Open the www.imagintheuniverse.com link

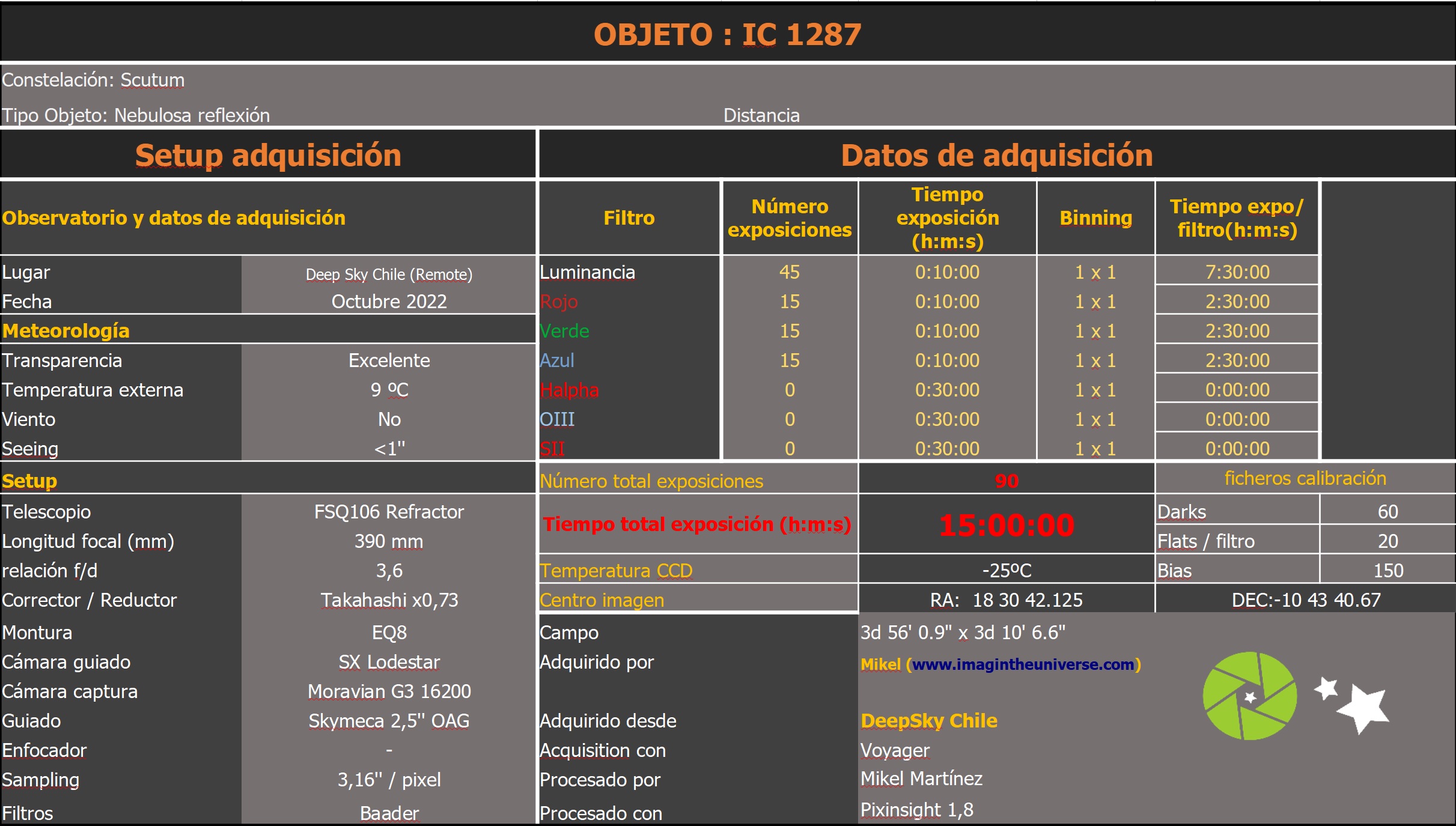[x=1023, y=664]
